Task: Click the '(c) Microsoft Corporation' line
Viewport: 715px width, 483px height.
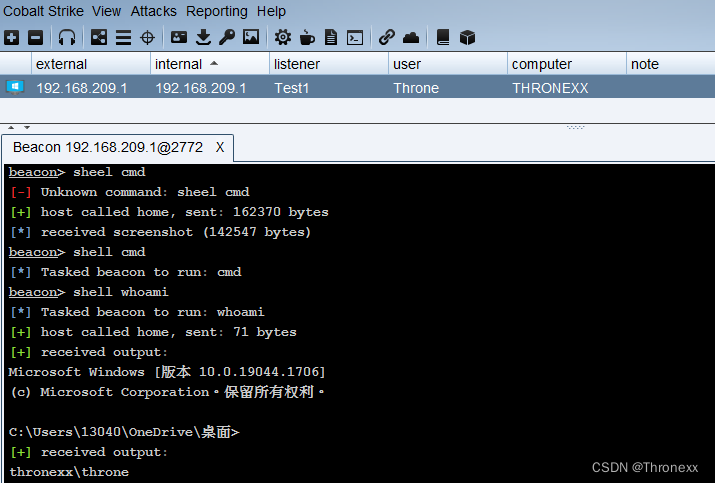Action: coord(167,392)
